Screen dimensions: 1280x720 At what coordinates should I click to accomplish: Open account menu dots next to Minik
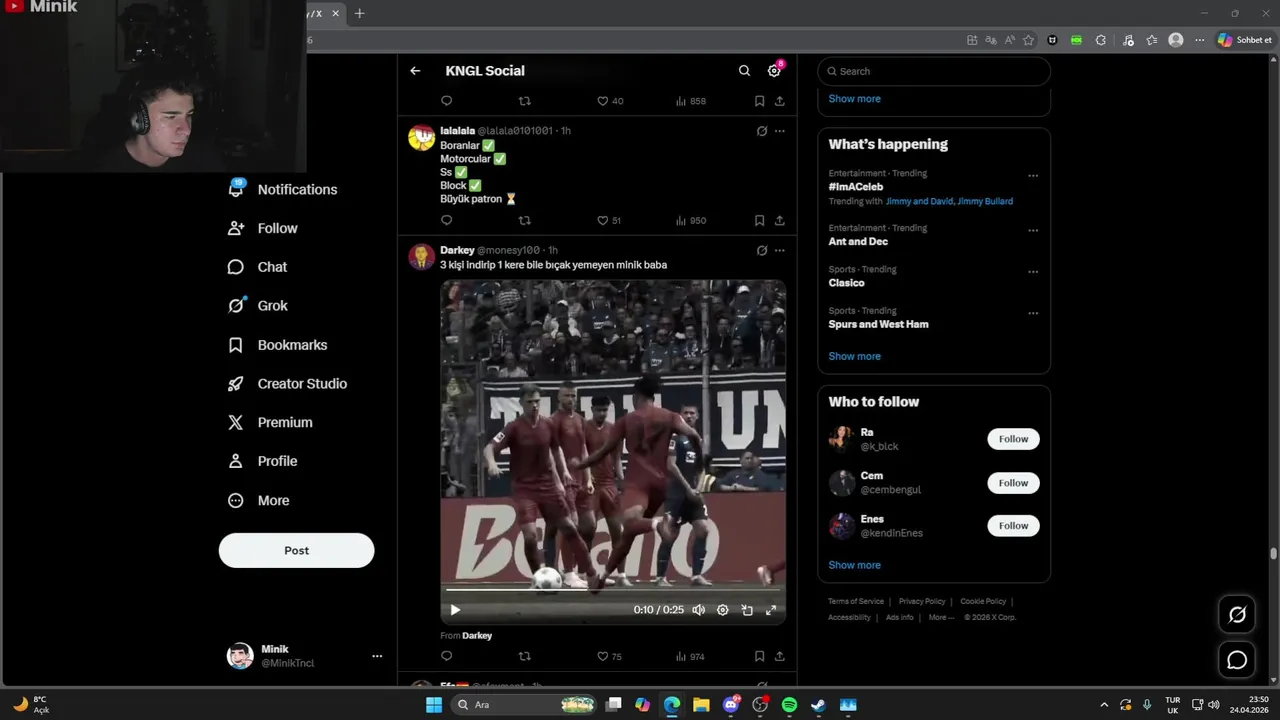[377, 656]
